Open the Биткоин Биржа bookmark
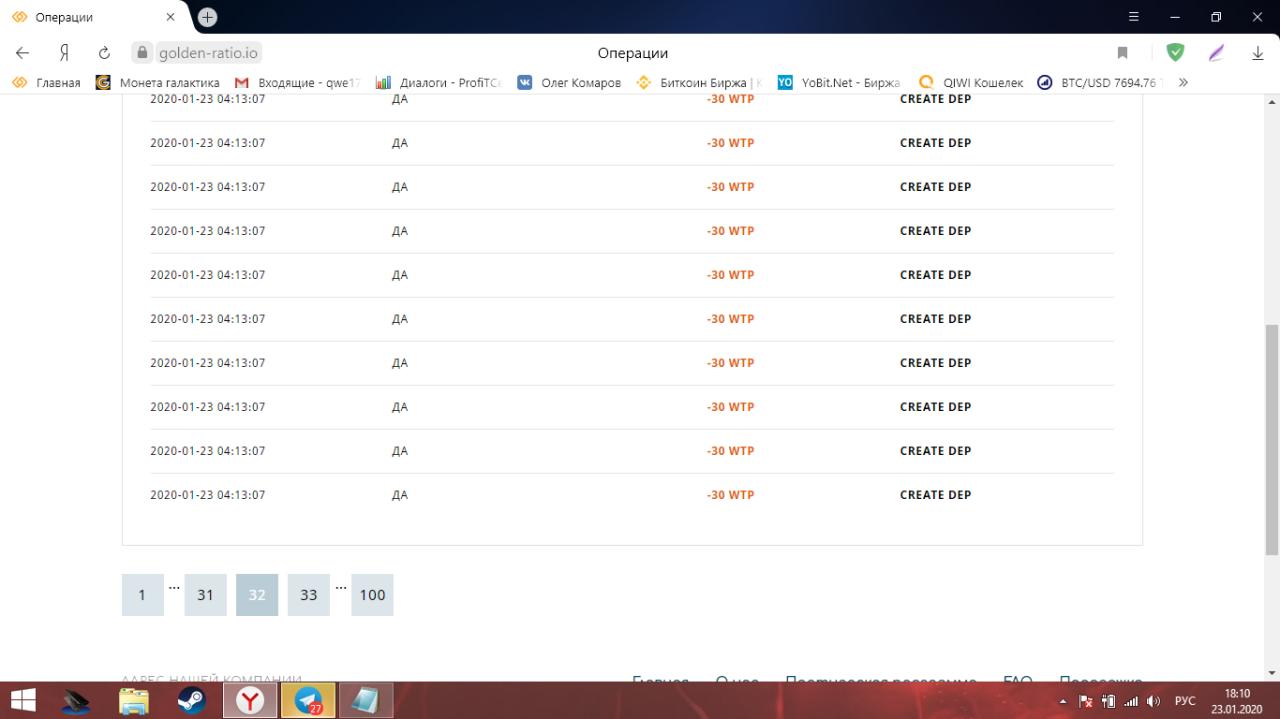Image resolution: width=1280 pixels, height=719 pixels. pos(699,83)
